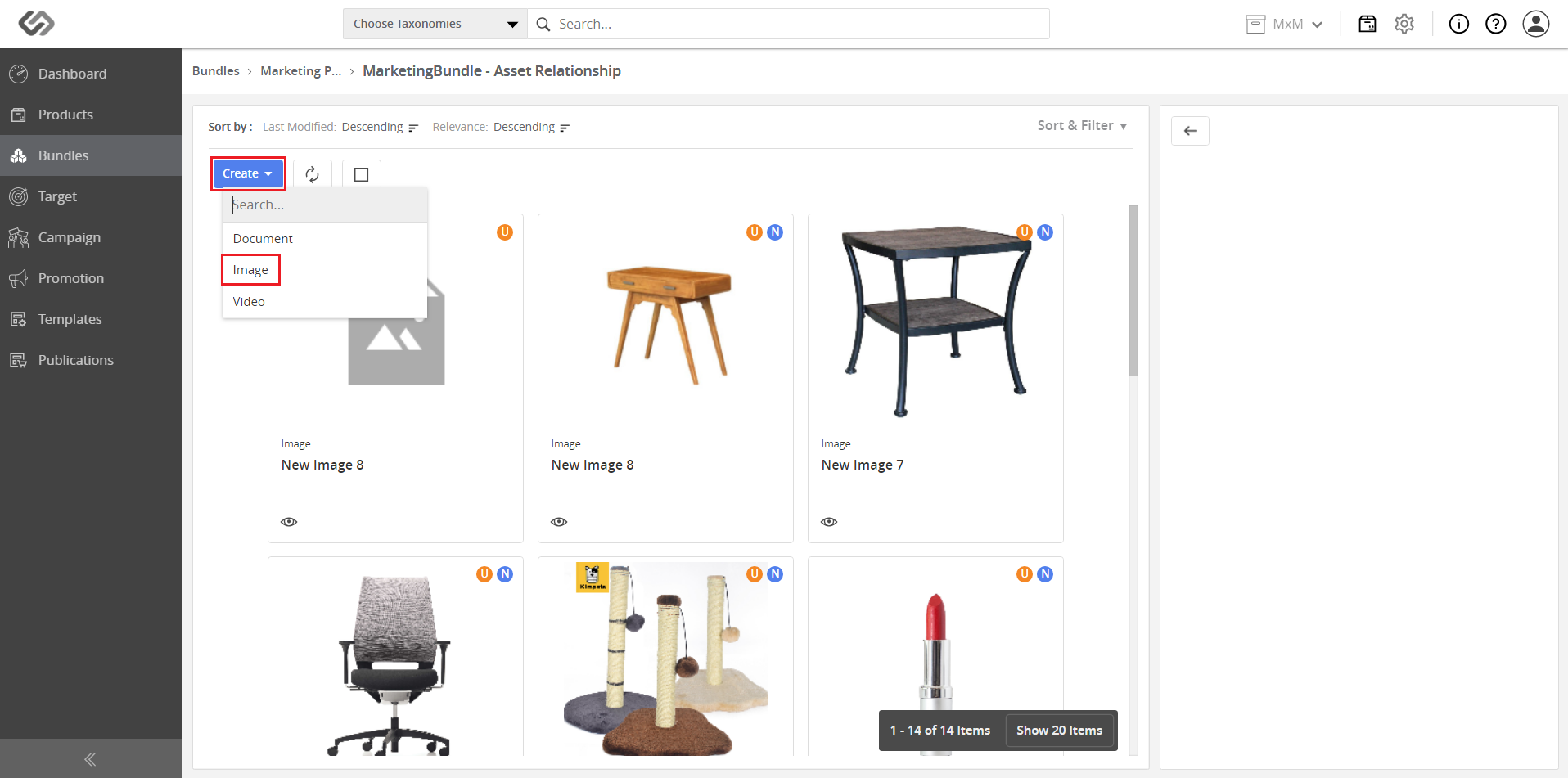Viewport: 1568px width, 778px height.
Task: Click the Create menu search box
Action: click(325, 205)
